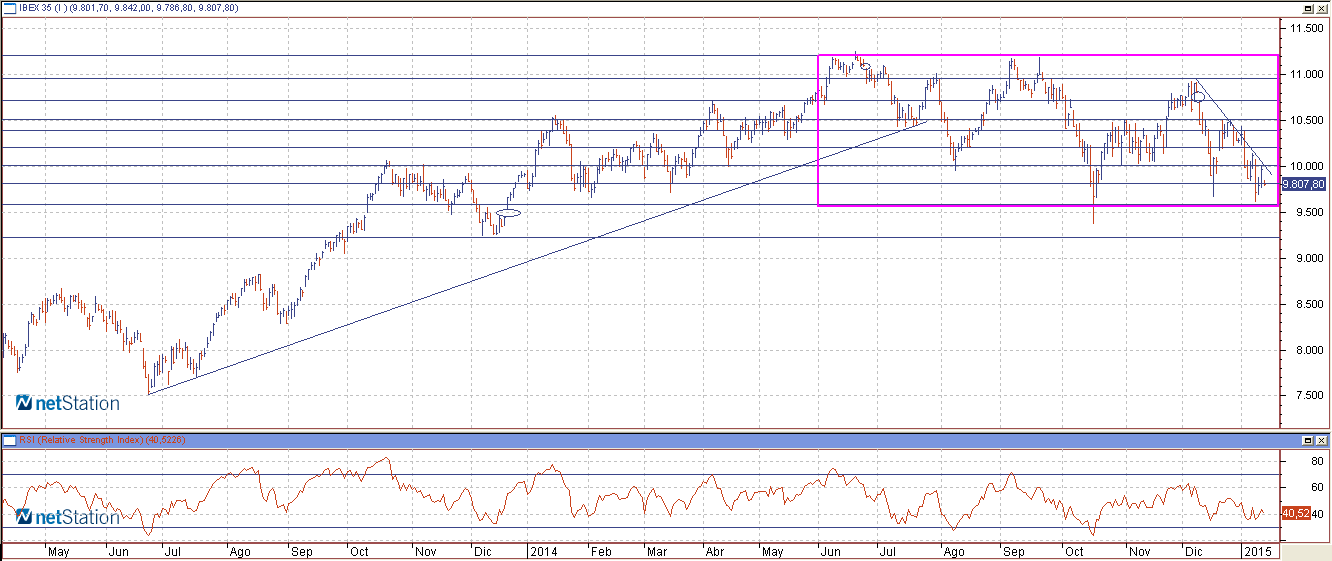Click the Abr month label on time axis
This screenshot has width=1332, height=561.
[x=715, y=551]
